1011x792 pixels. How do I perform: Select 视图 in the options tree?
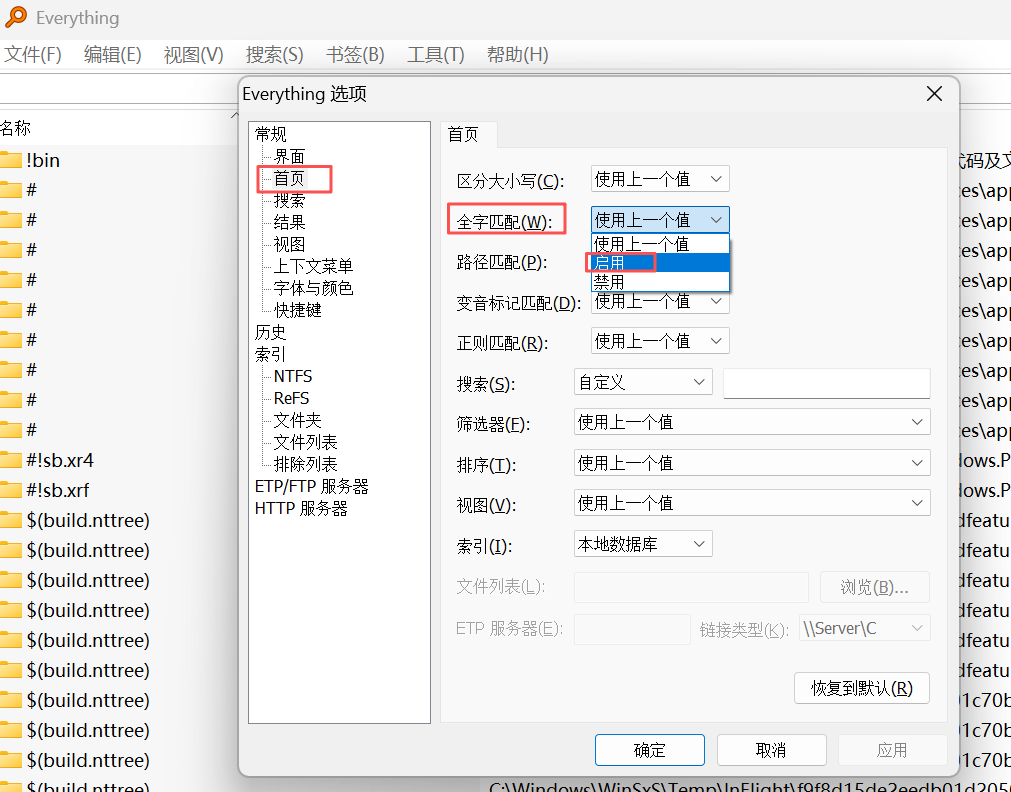tap(289, 244)
